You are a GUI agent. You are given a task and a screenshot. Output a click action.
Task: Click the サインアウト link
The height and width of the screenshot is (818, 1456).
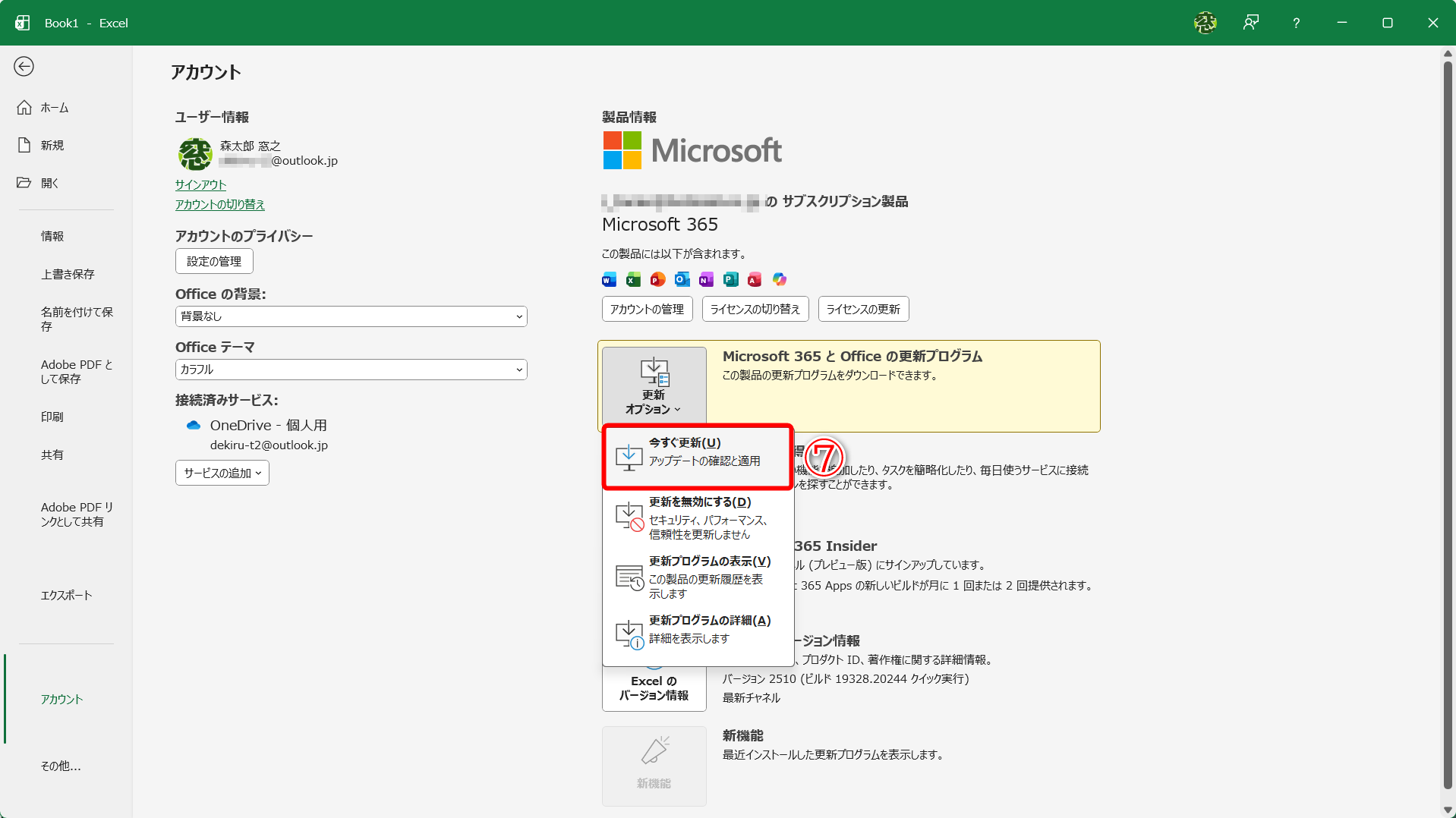point(200,184)
